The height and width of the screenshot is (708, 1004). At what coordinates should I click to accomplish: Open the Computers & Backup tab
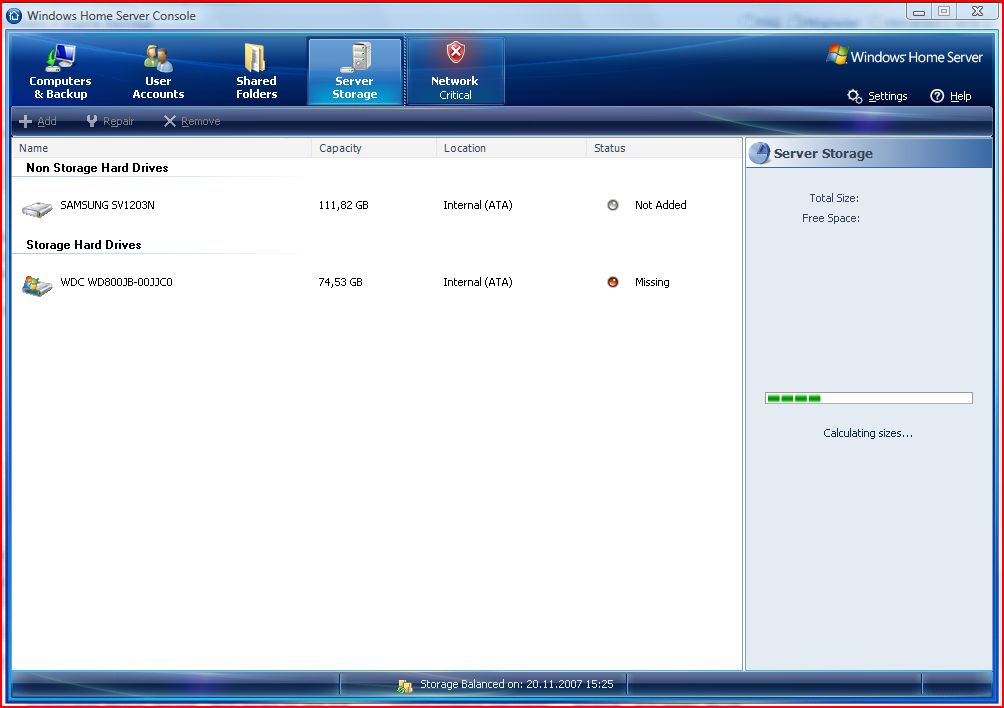click(x=60, y=72)
